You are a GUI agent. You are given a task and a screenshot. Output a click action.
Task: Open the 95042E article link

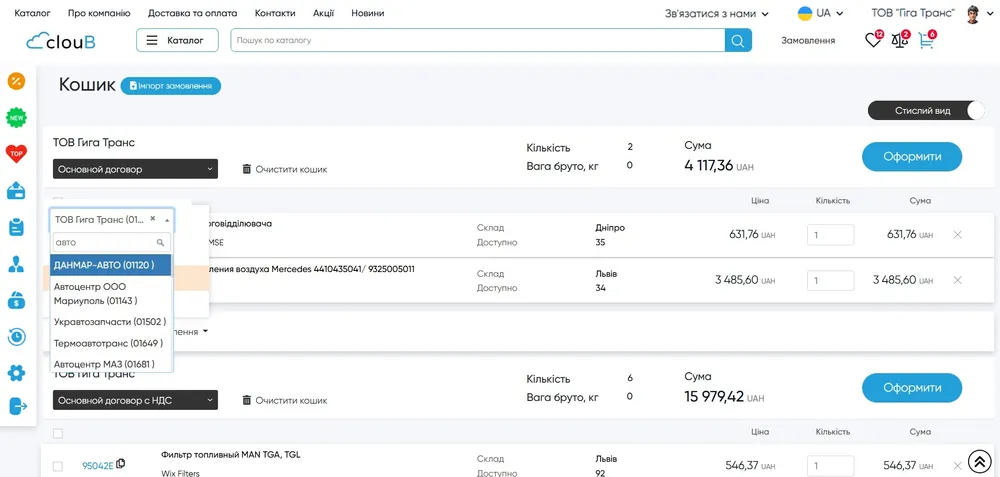pyautogui.click(x=98, y=466)
